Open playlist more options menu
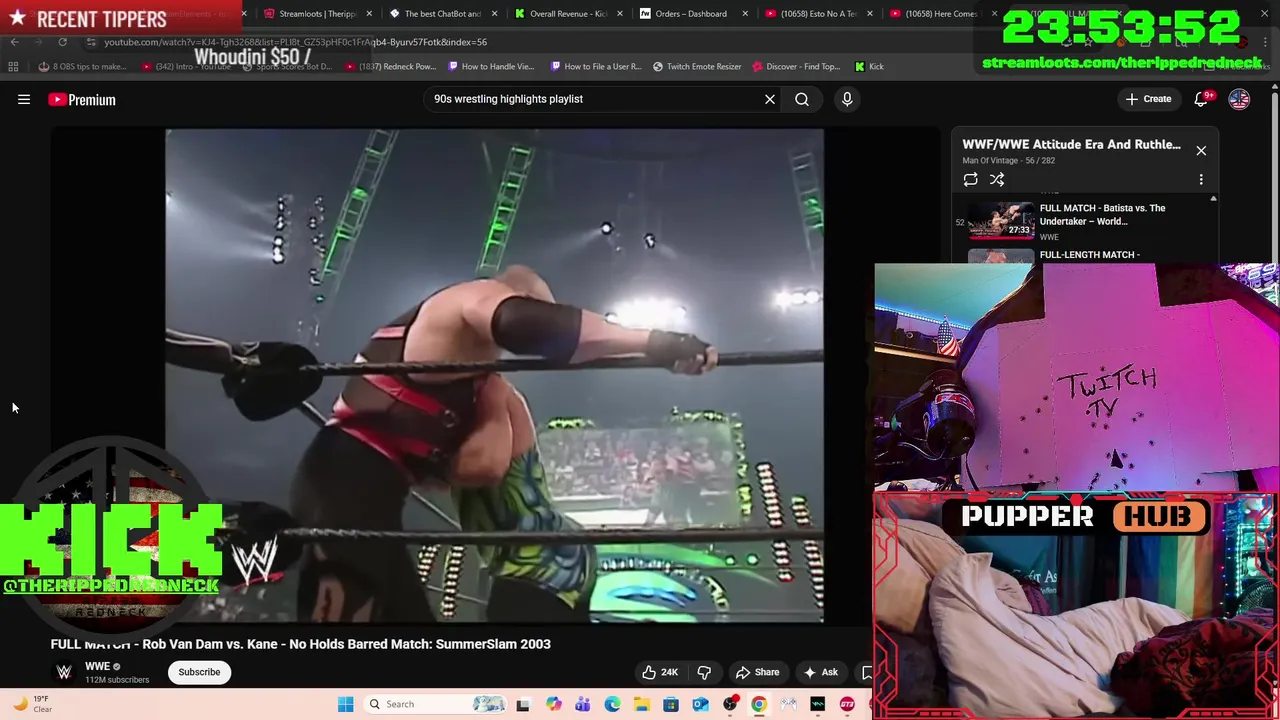This screenshot has width=1280, height=720. click(x=1201, y=180)
